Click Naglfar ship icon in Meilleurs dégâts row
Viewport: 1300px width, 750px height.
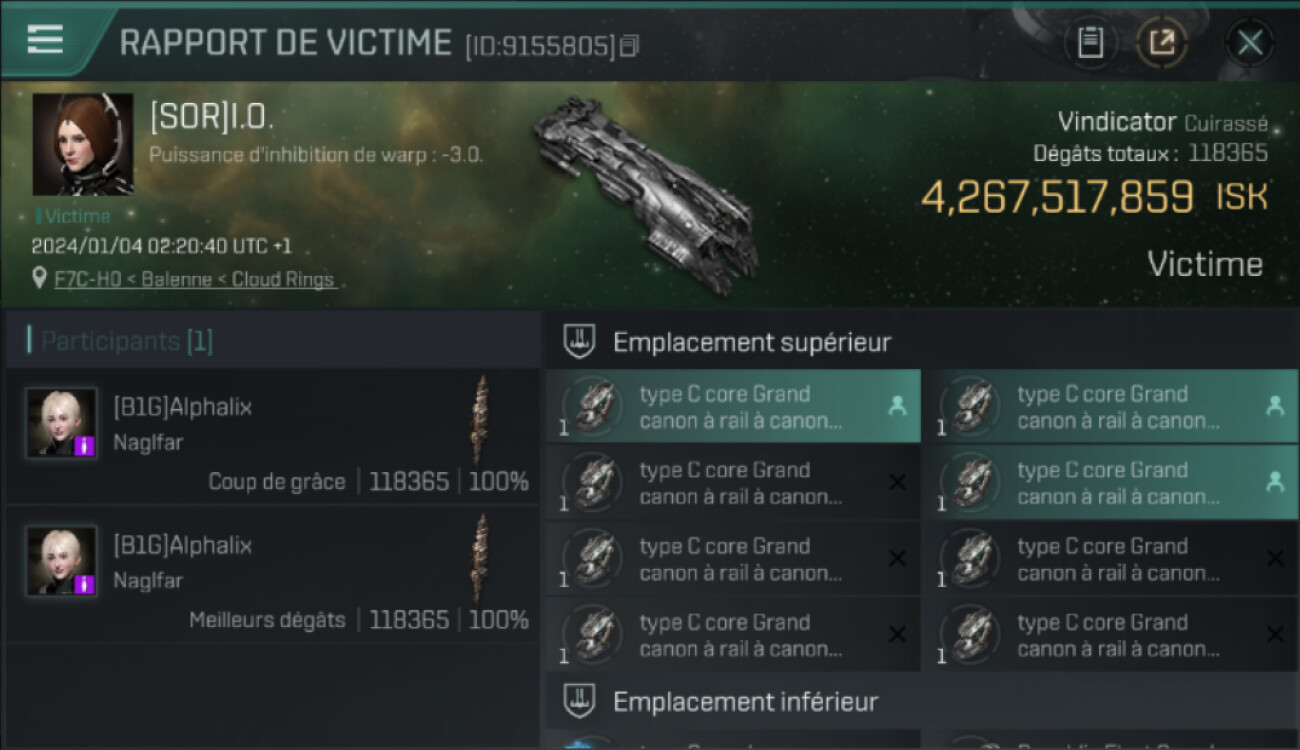(x=481, y=558)
